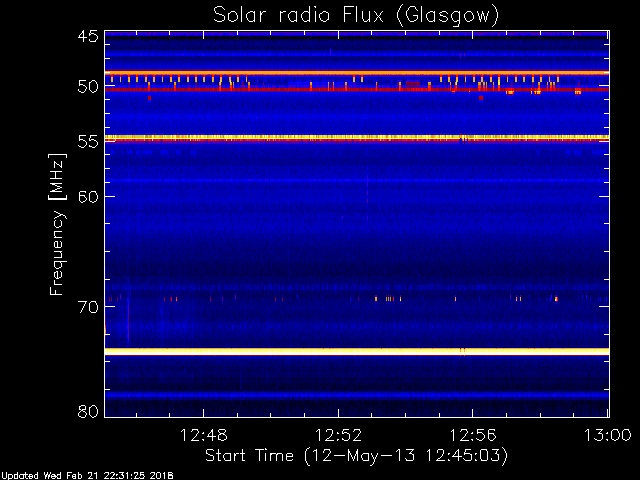Click the bright yellow band near 55 MHz
This screenshot has width=640, height=480.
[x=357, y=138]
